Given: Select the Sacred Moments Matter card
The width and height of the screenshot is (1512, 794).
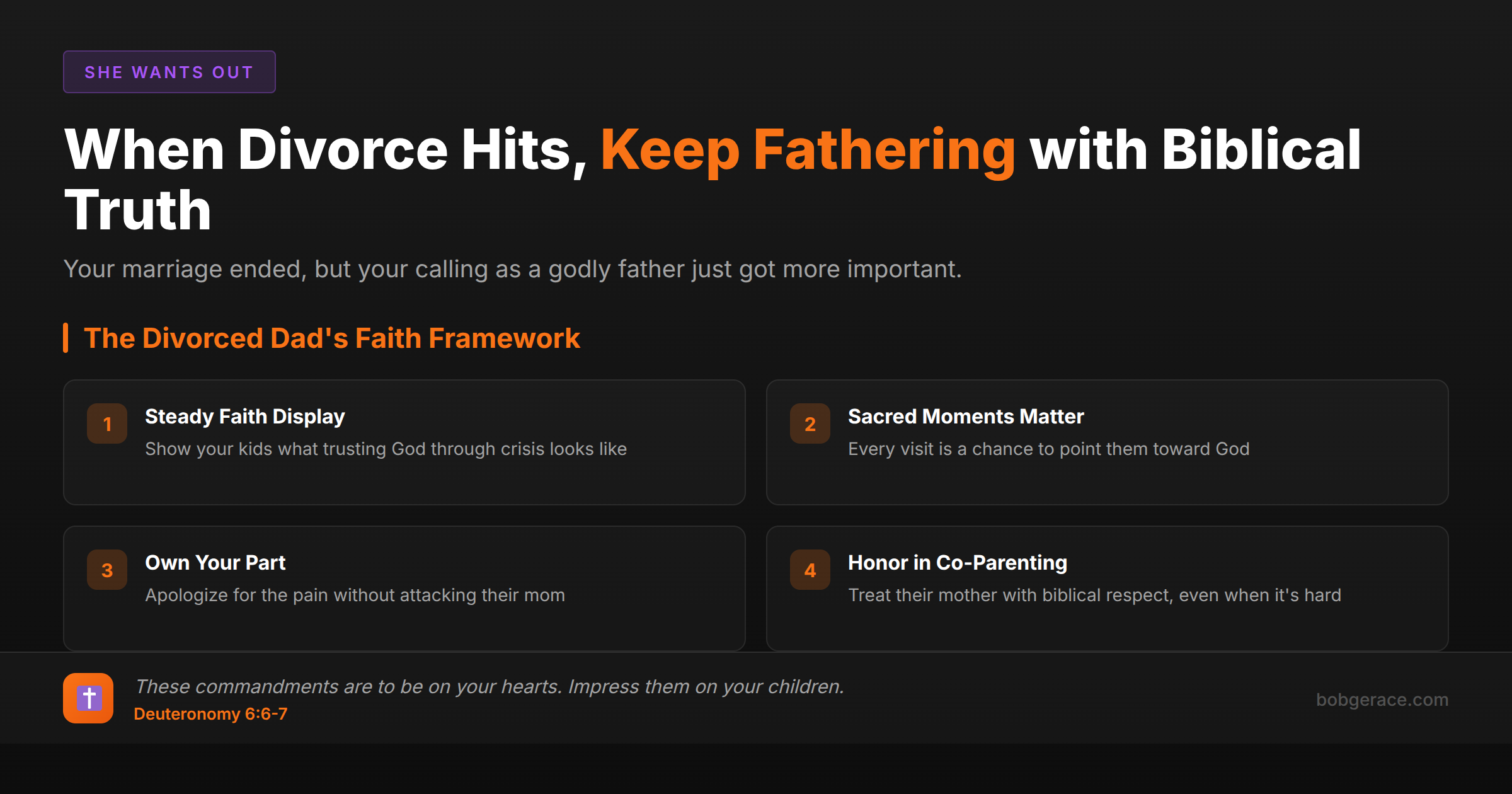Looking at the screenshot, I should [x=1109, y=441].
